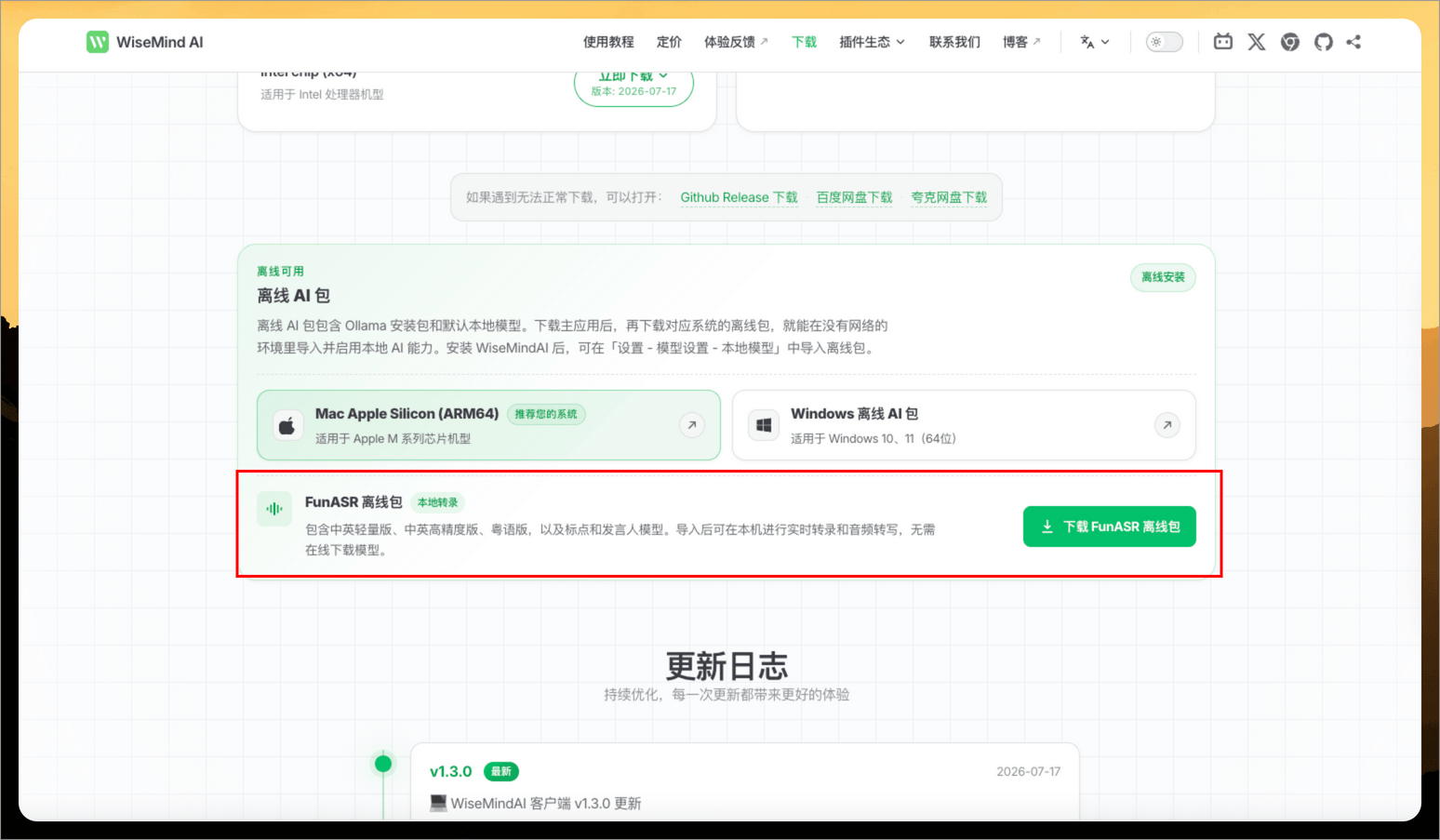Click the WiseMind AI green logo icon
Viewport: 1440px width, 840px height.
coord(98,42)
